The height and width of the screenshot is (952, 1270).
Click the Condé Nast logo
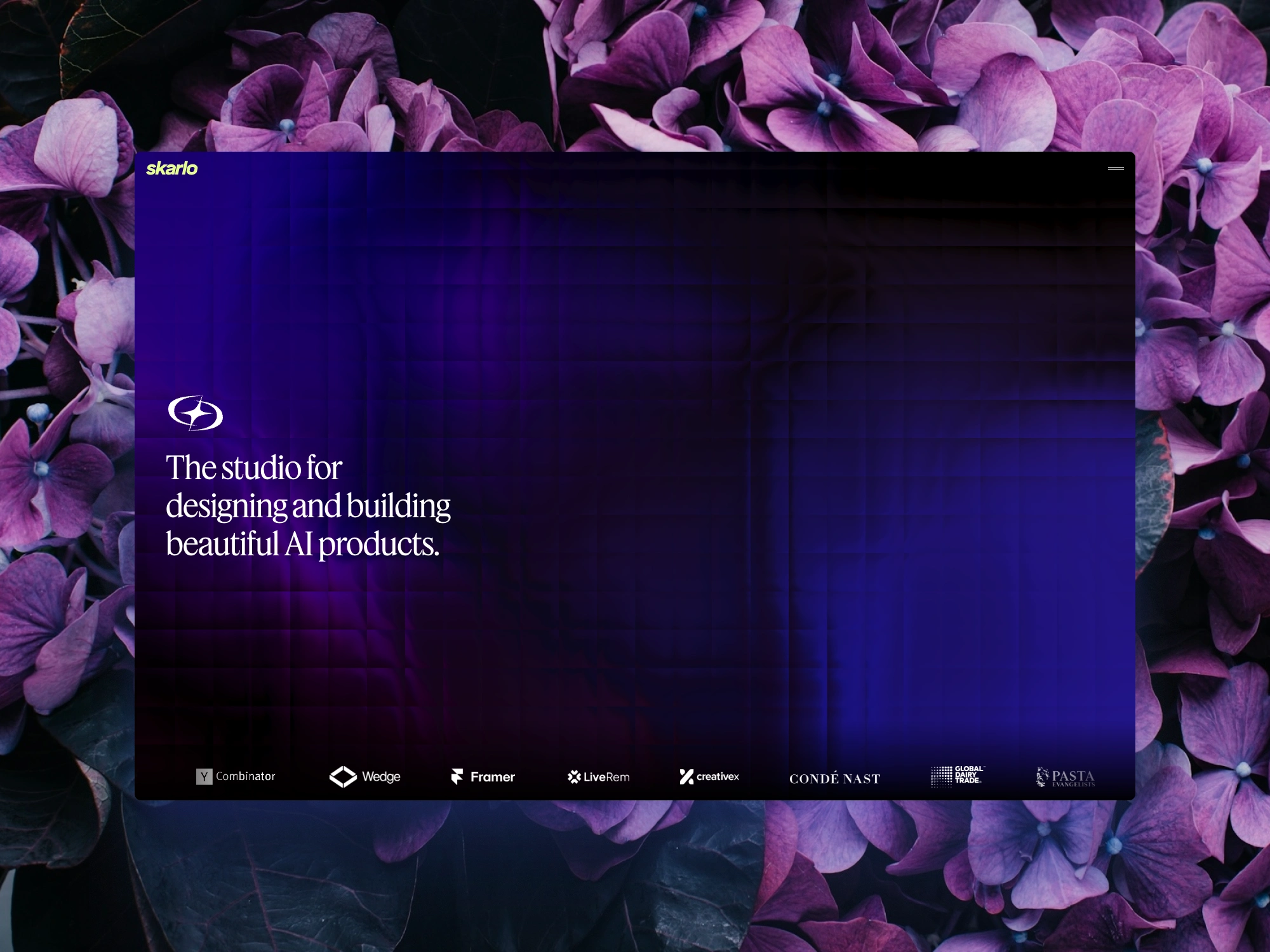point(834,779)
